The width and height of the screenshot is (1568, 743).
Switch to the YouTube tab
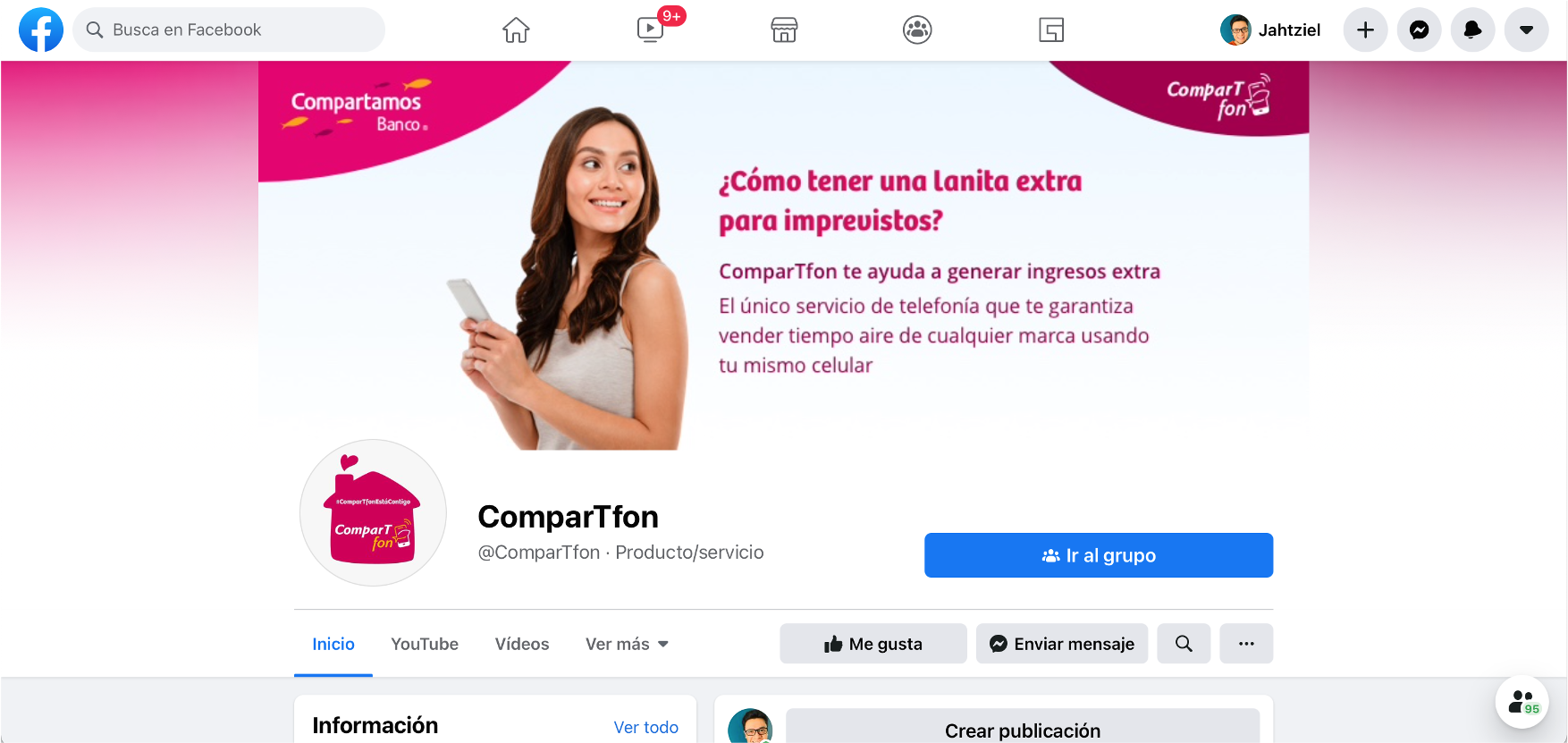[x=425, y=644]
